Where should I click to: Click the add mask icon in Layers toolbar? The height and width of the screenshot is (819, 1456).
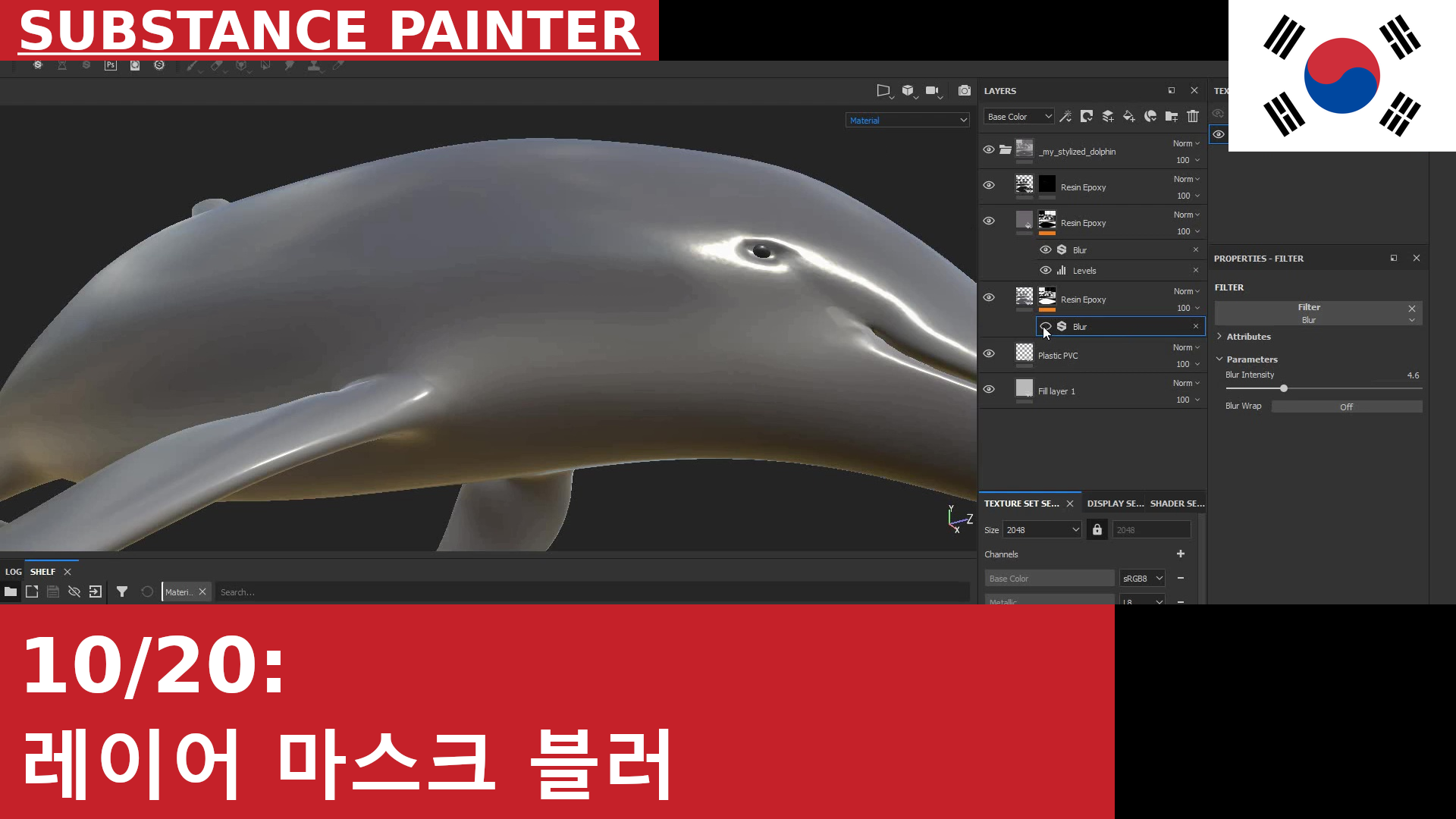(x=1087, y=116)
